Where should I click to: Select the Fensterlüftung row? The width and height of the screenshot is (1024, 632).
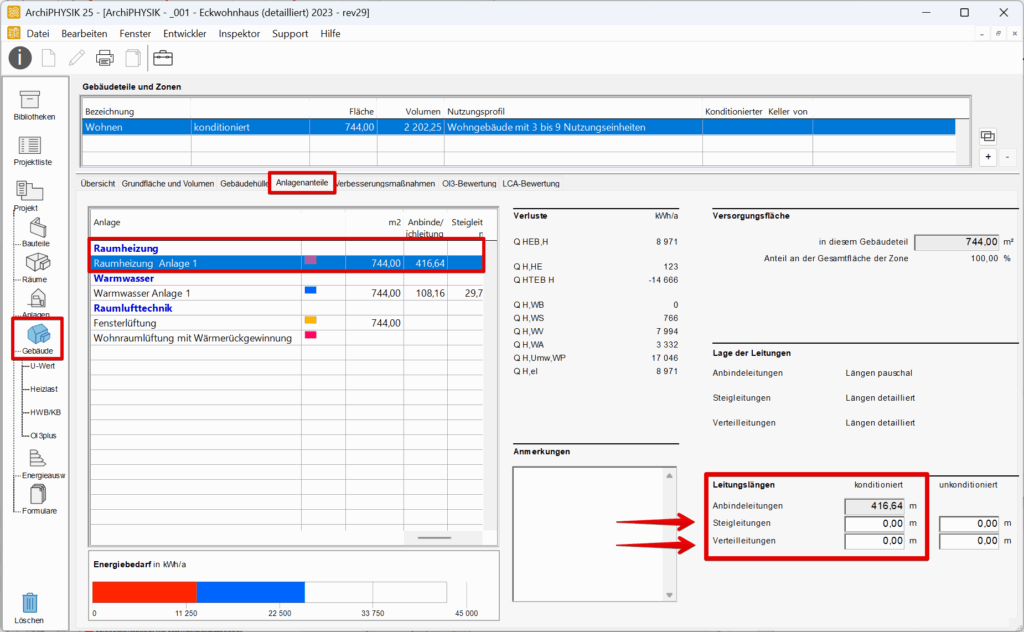tap(287, 323)
